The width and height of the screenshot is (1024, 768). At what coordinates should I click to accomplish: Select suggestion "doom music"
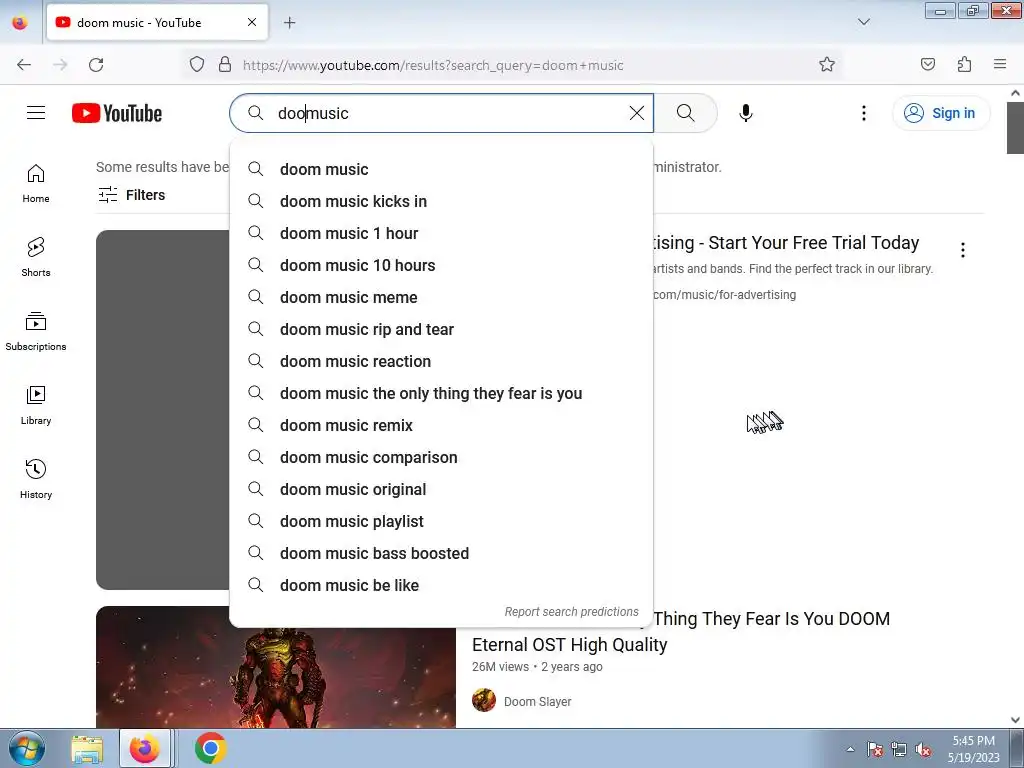click(441, 169)
